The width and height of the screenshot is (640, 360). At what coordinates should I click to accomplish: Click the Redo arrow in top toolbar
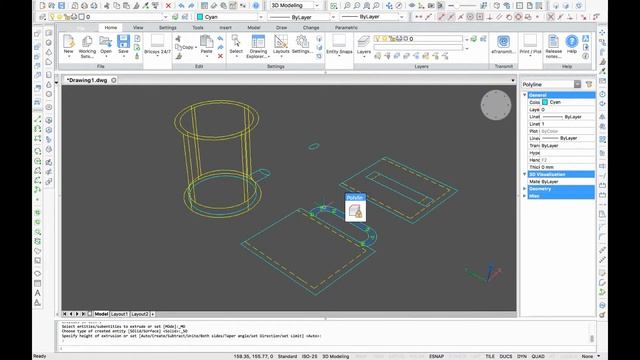(x=191, y=6)
